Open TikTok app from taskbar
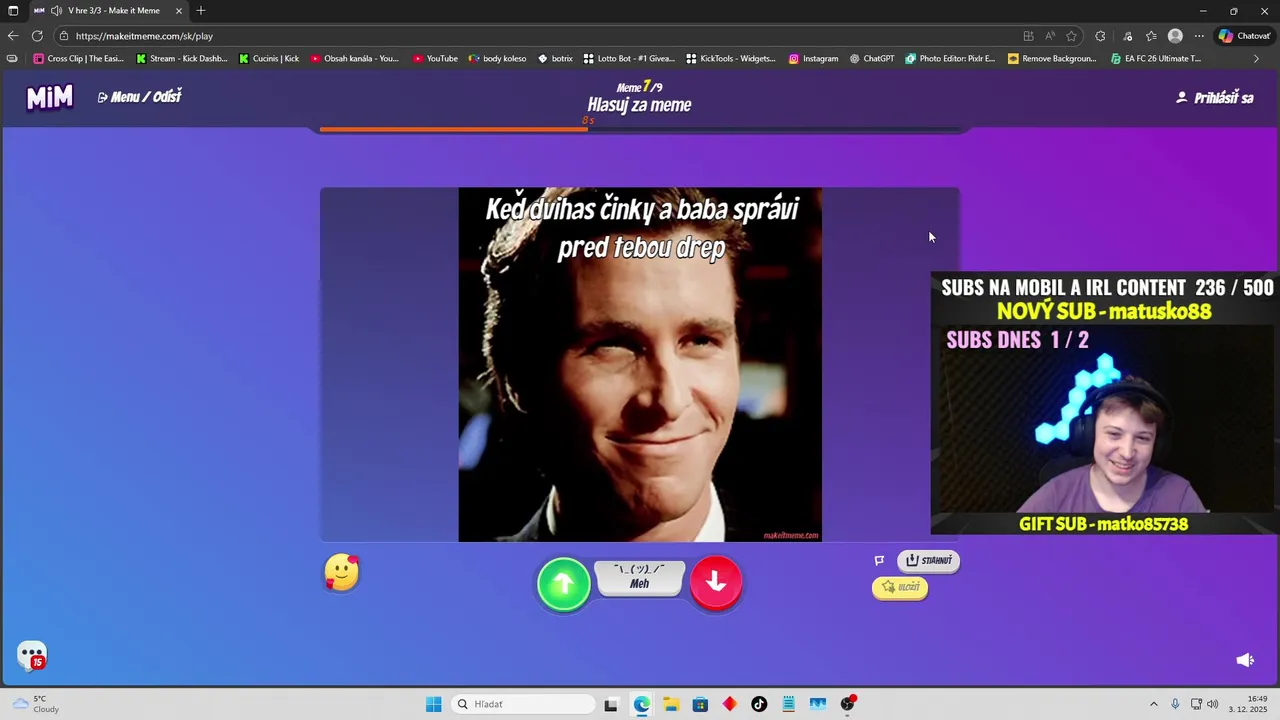The height and width of the screenshot is (720, 1280). click(759, 704)
